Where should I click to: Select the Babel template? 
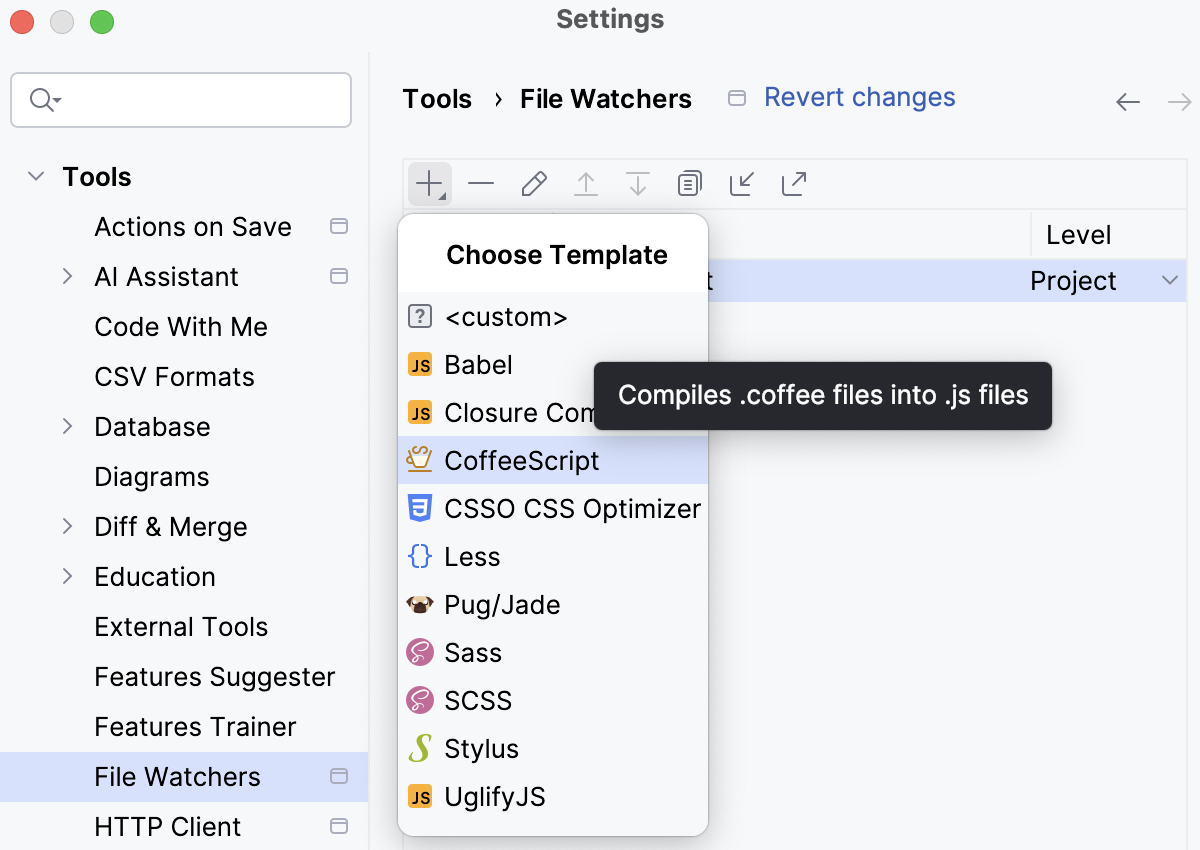(476, 365)
